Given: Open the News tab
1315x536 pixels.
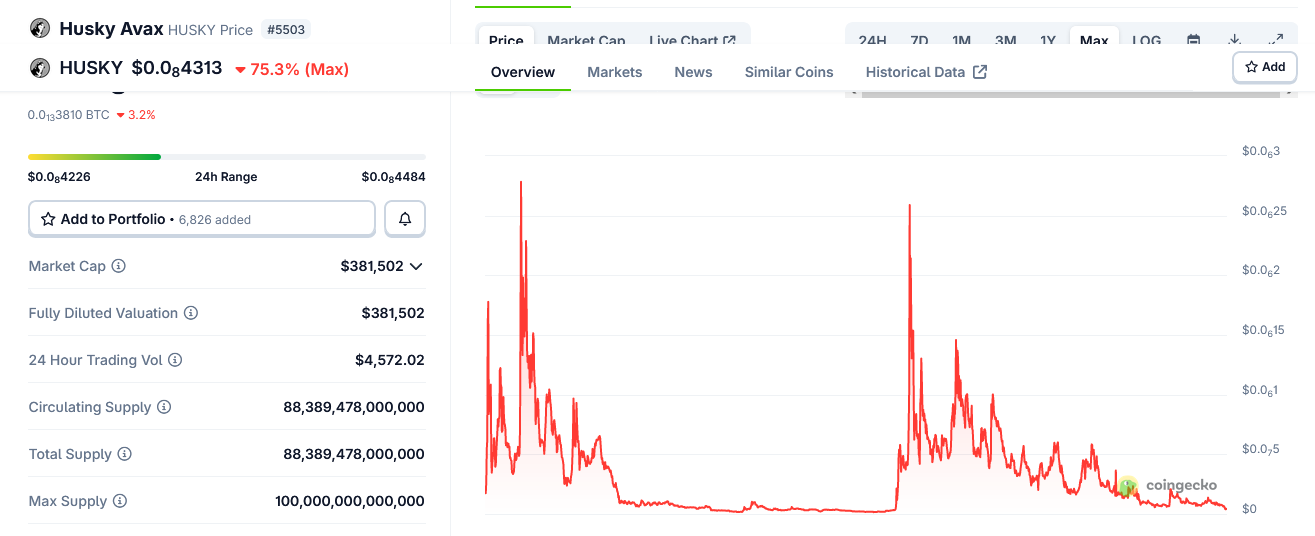Looking at the screenshot, I should [x=693, y=72].
